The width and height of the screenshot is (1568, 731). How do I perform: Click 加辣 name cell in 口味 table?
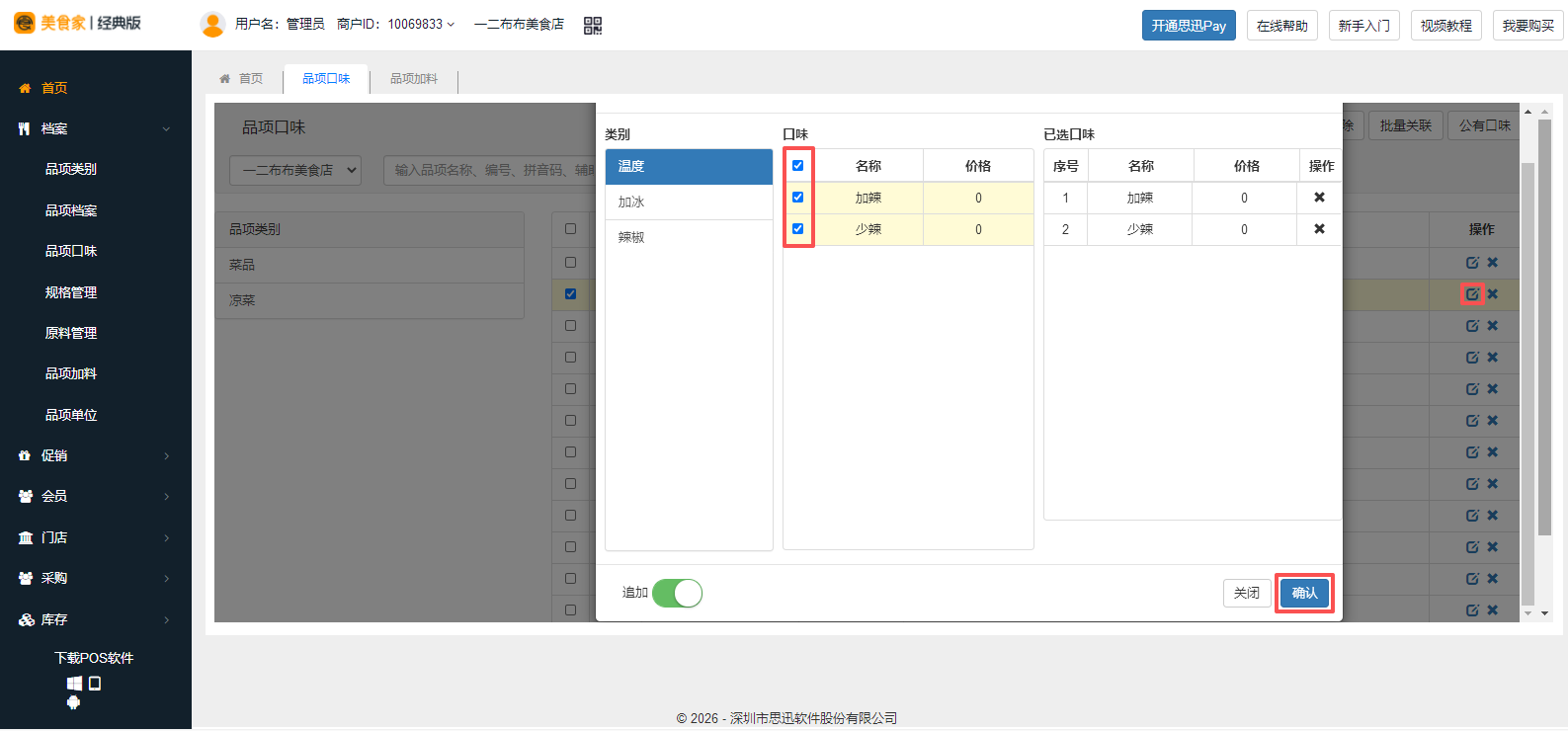868,199
